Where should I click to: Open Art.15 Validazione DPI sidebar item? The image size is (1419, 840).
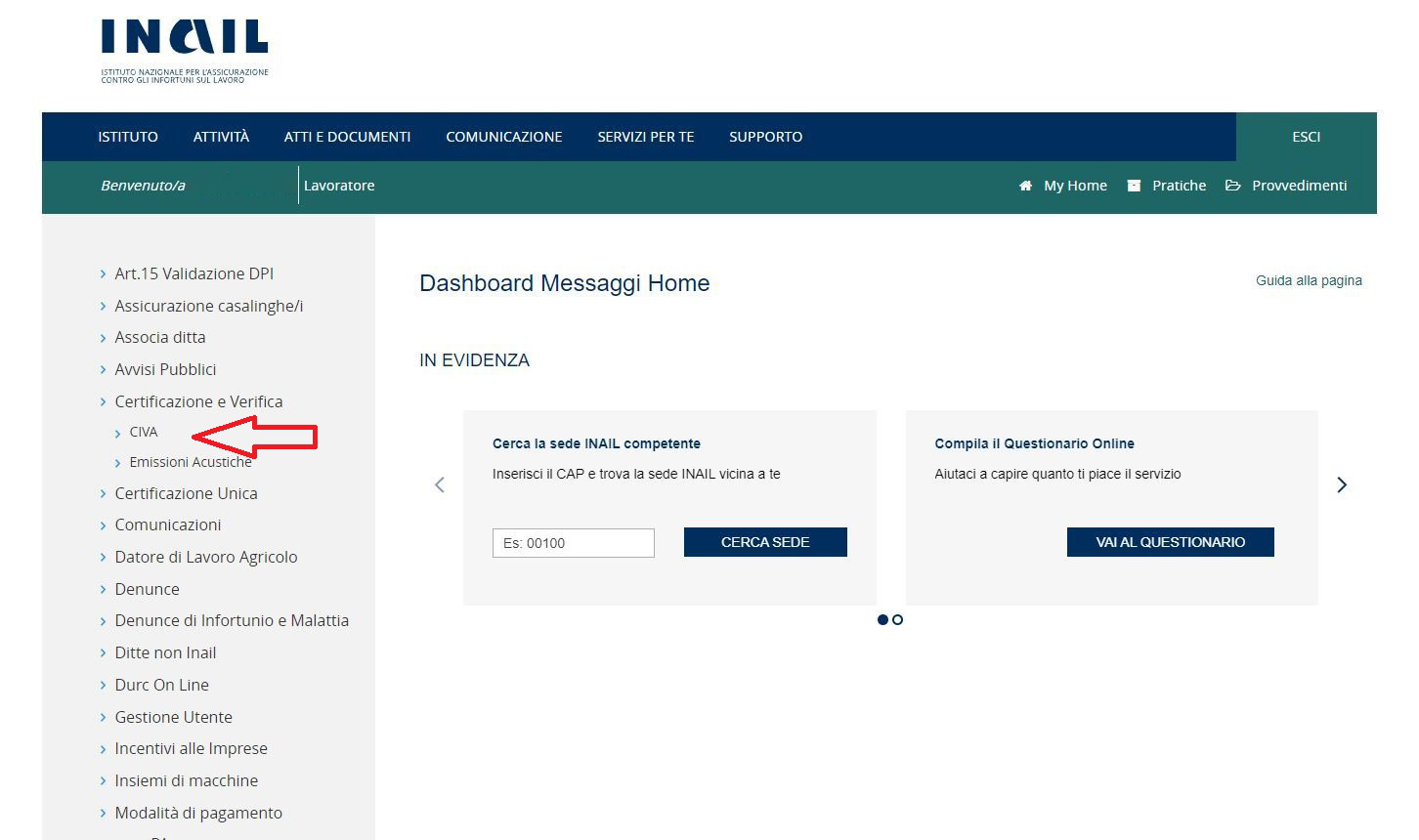tap(194, 273)
